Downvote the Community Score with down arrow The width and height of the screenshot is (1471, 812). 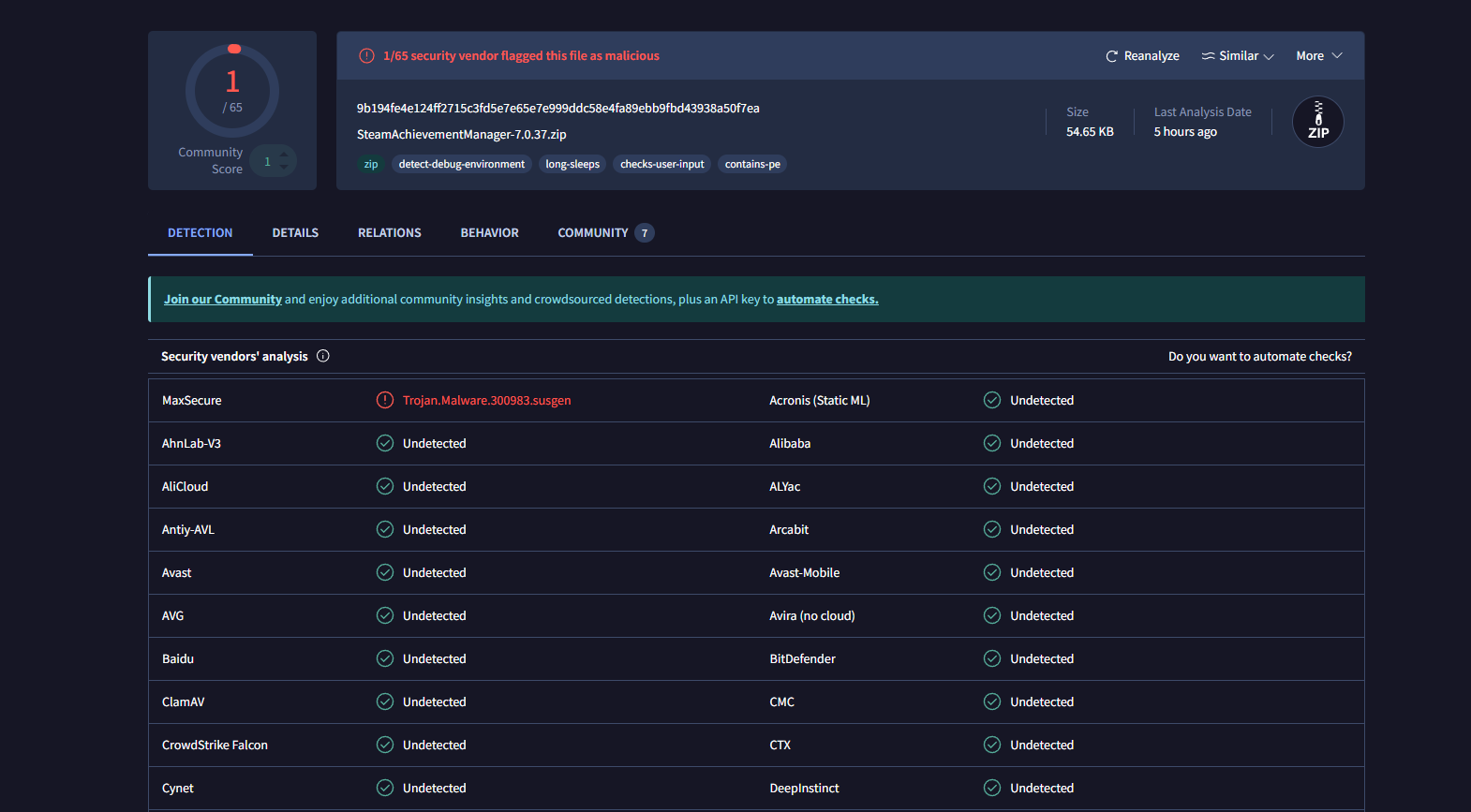tap(284, 169)
